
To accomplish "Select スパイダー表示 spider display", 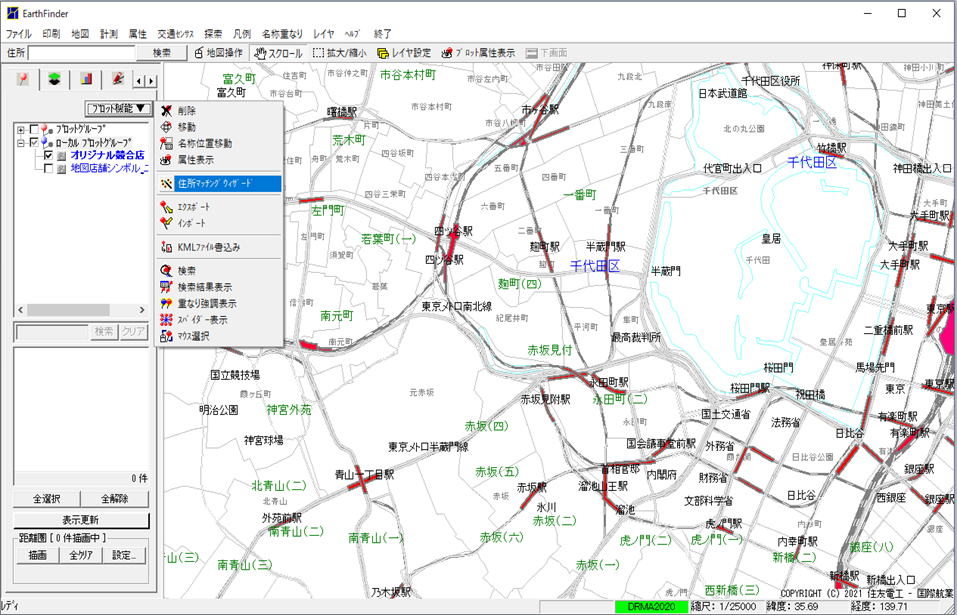I will [x=201, y=319].
